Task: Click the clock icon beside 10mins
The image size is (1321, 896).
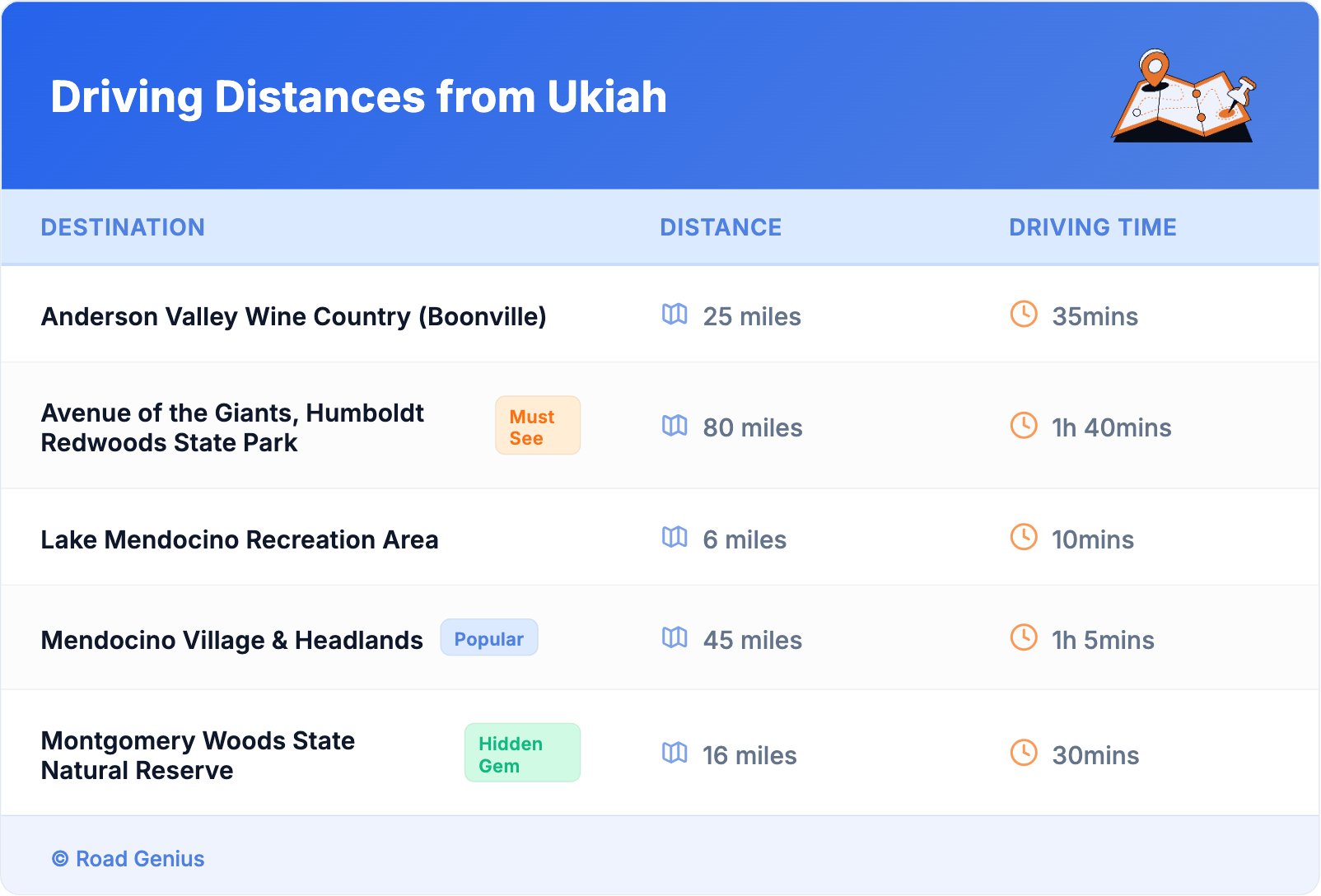Action: (1024, 537)
